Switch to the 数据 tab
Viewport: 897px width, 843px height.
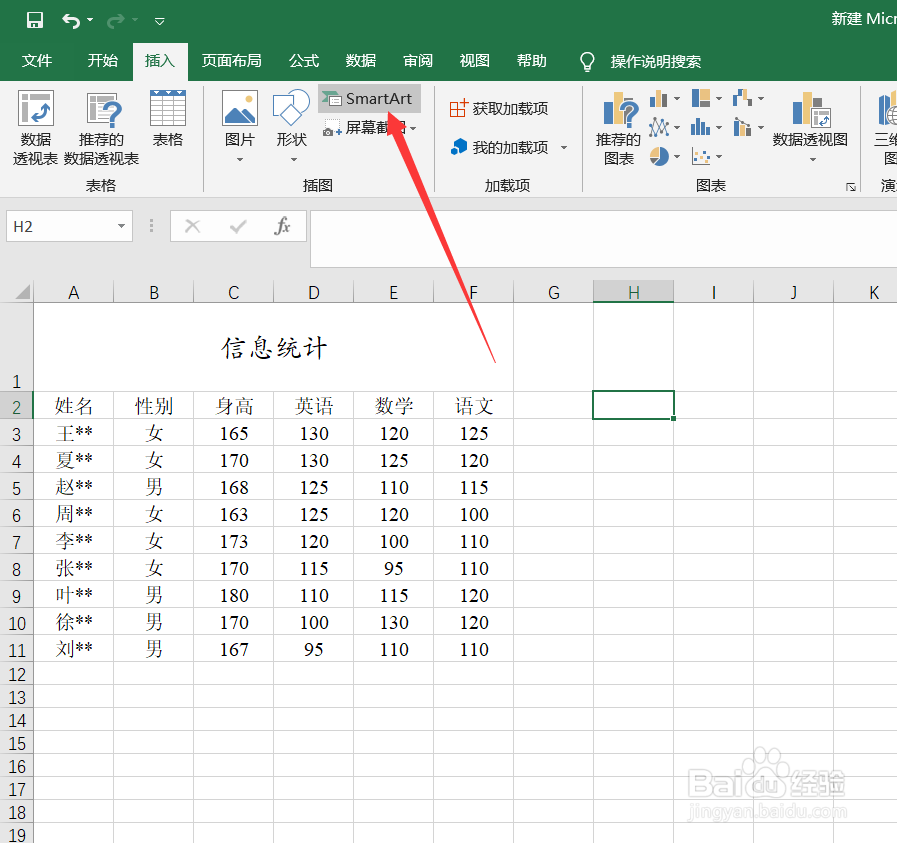[x=360, y=61]
